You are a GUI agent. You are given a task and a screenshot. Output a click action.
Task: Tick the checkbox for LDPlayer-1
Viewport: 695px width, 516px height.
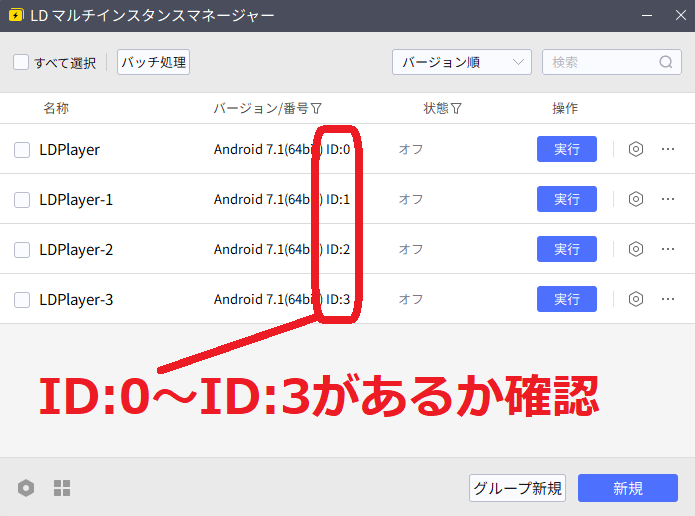click(22, 199)
